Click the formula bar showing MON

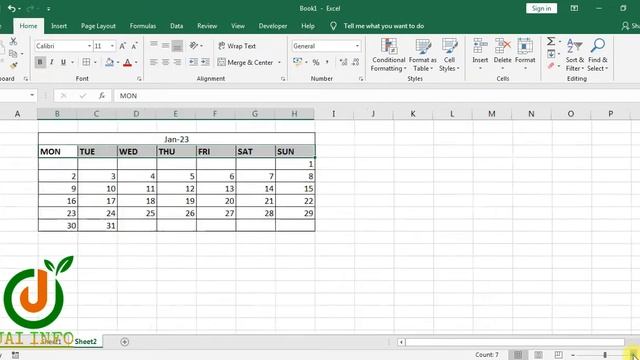click(x=376, y=96)
